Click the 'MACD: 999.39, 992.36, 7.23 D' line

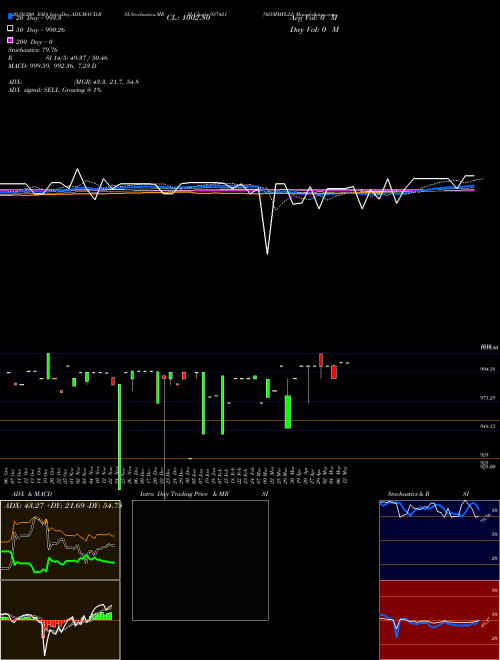click(x=52, y=66)
